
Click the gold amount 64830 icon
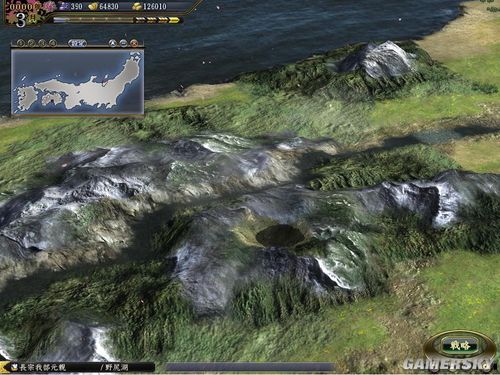(93, 6)
